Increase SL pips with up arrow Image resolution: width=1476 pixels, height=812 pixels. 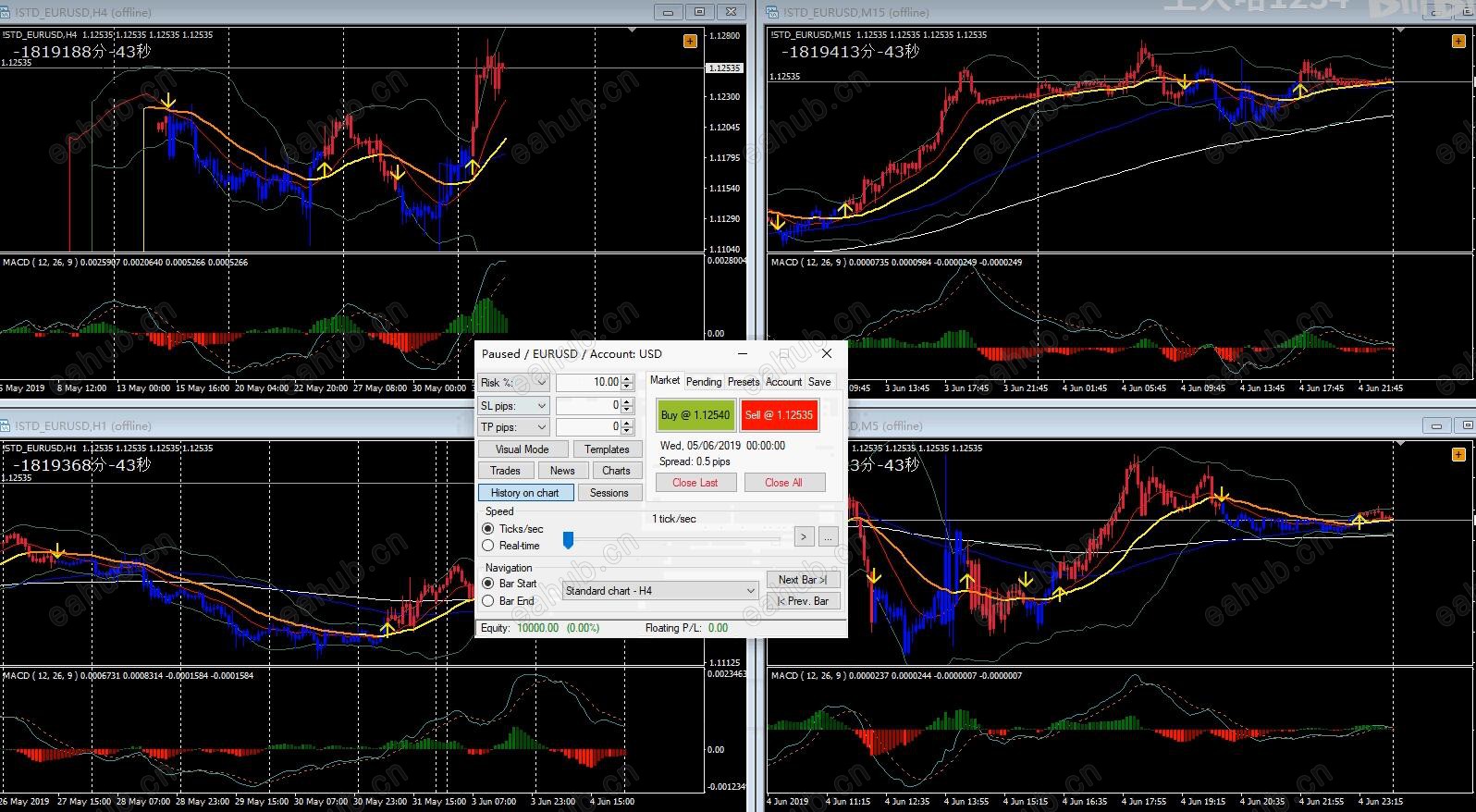pyautogui.click(x=628, y=401)
